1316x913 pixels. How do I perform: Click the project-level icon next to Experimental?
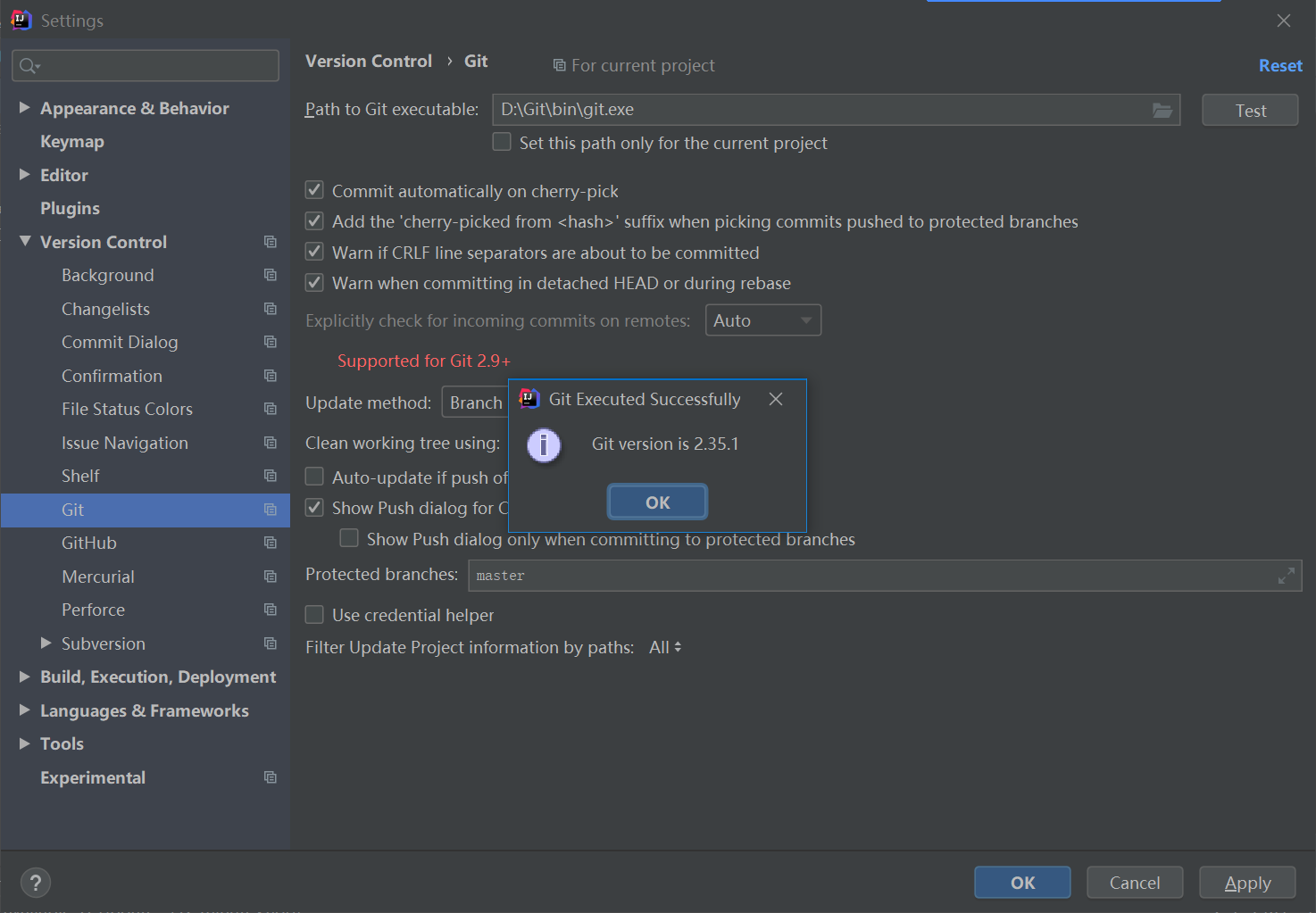[270, 777]
